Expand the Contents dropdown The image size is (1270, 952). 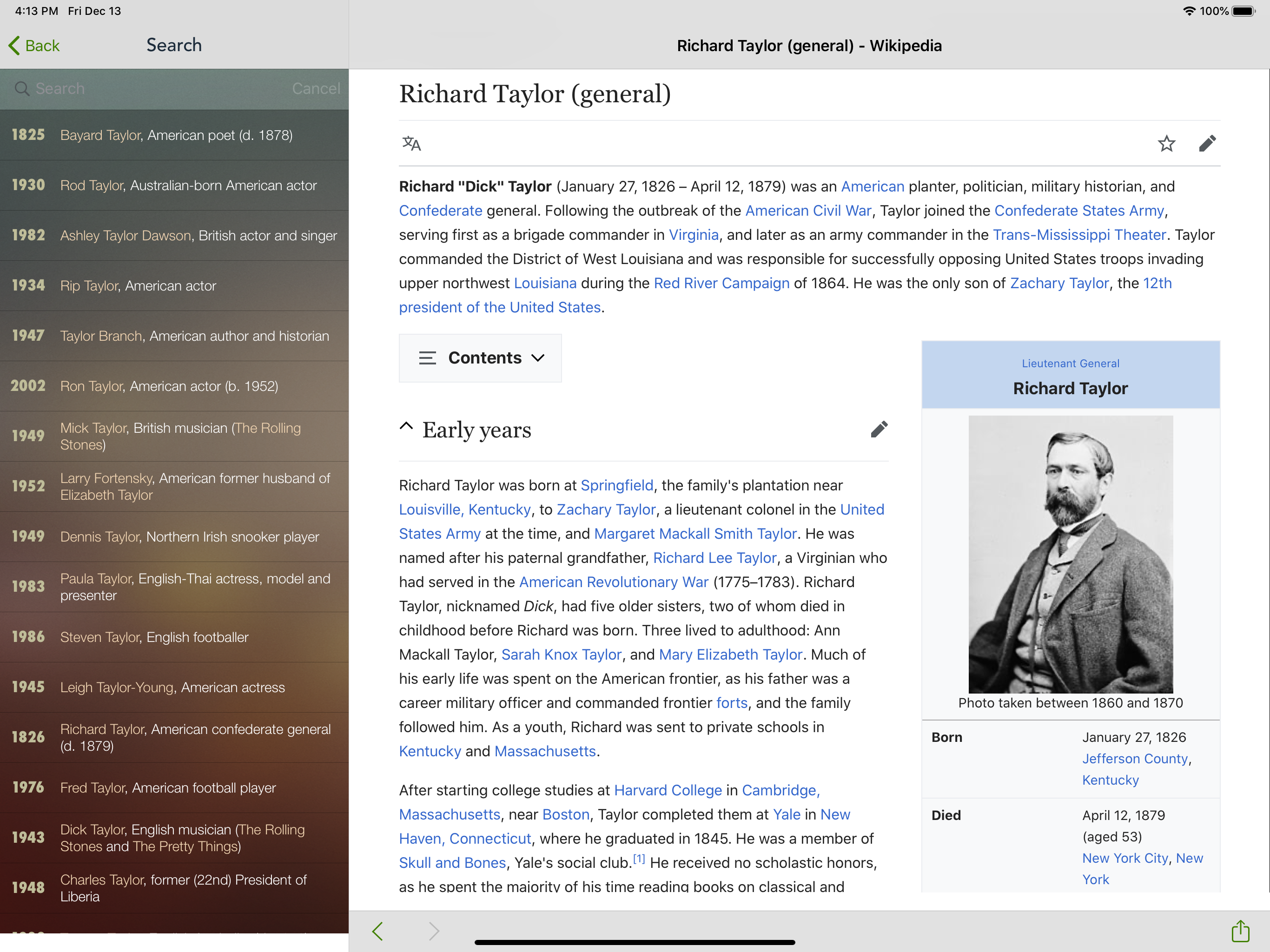538,358
